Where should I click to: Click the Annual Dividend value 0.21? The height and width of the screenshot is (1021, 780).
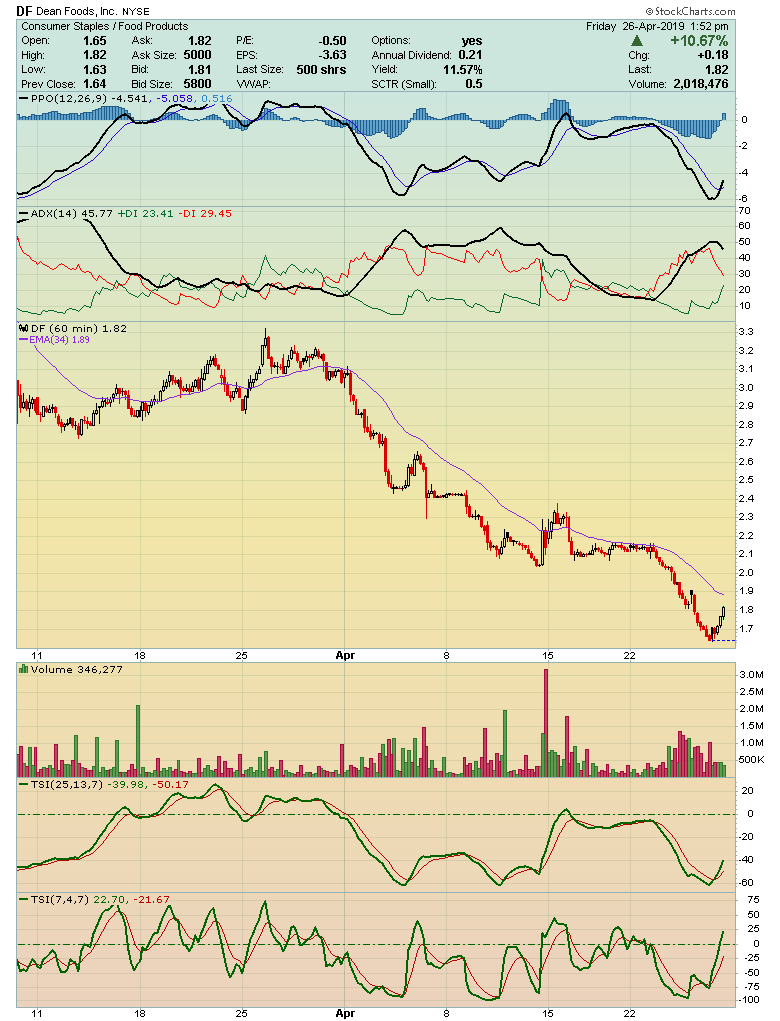pos(470,55)
